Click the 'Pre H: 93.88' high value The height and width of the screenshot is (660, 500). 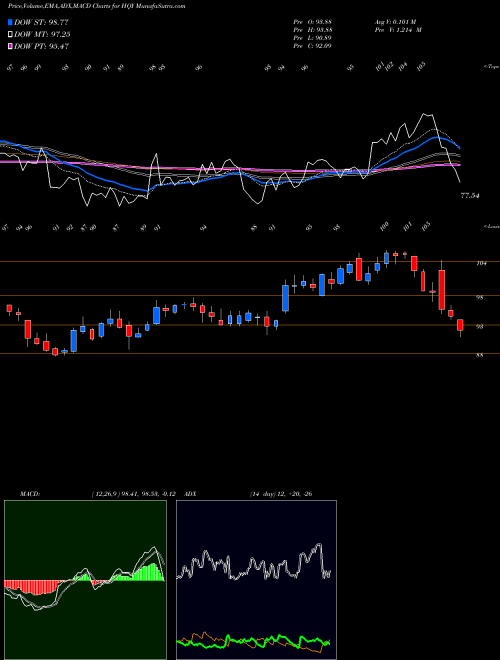[x=312, y=30]
